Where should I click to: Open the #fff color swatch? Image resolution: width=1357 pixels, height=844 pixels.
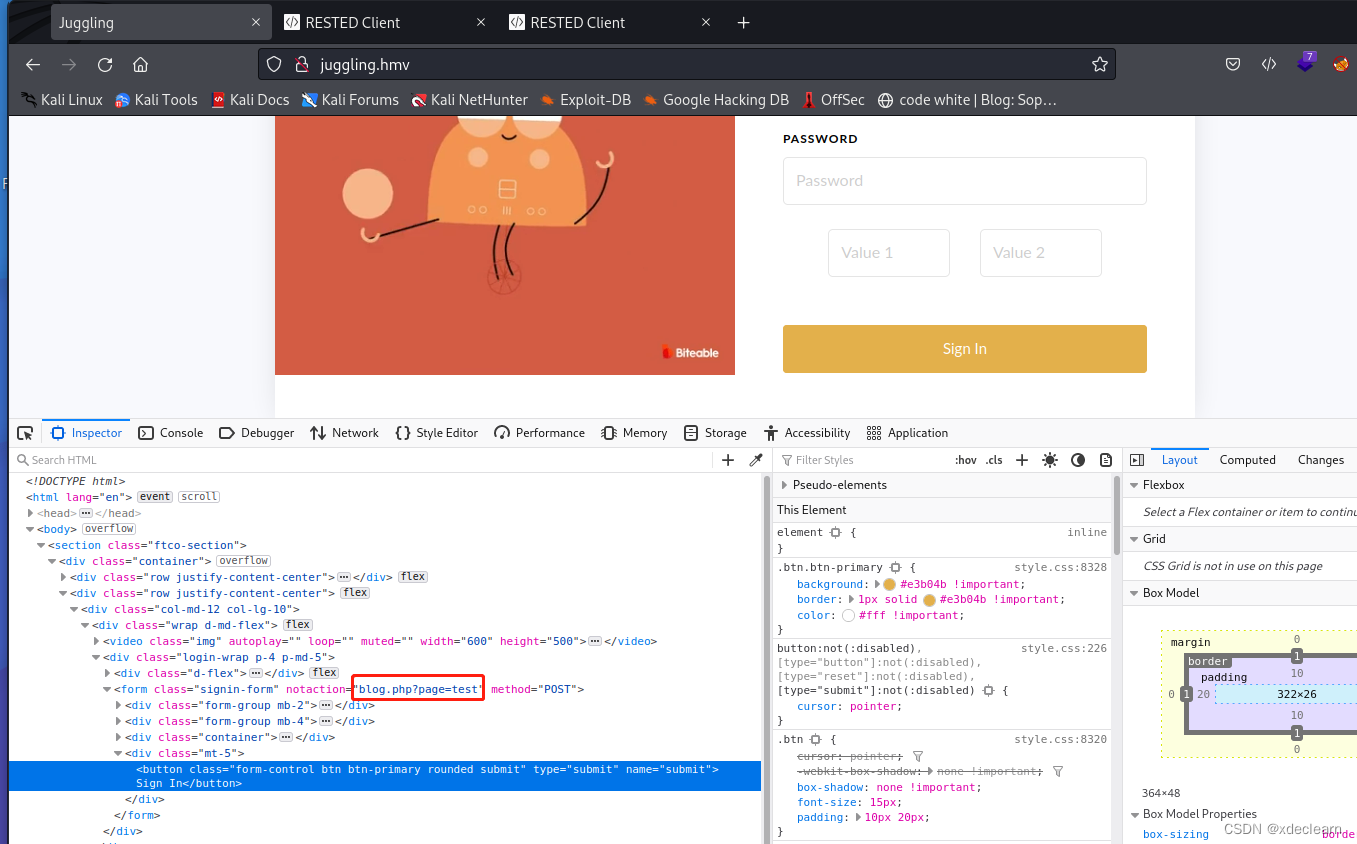pyautogui.click(x=849, y=616)
